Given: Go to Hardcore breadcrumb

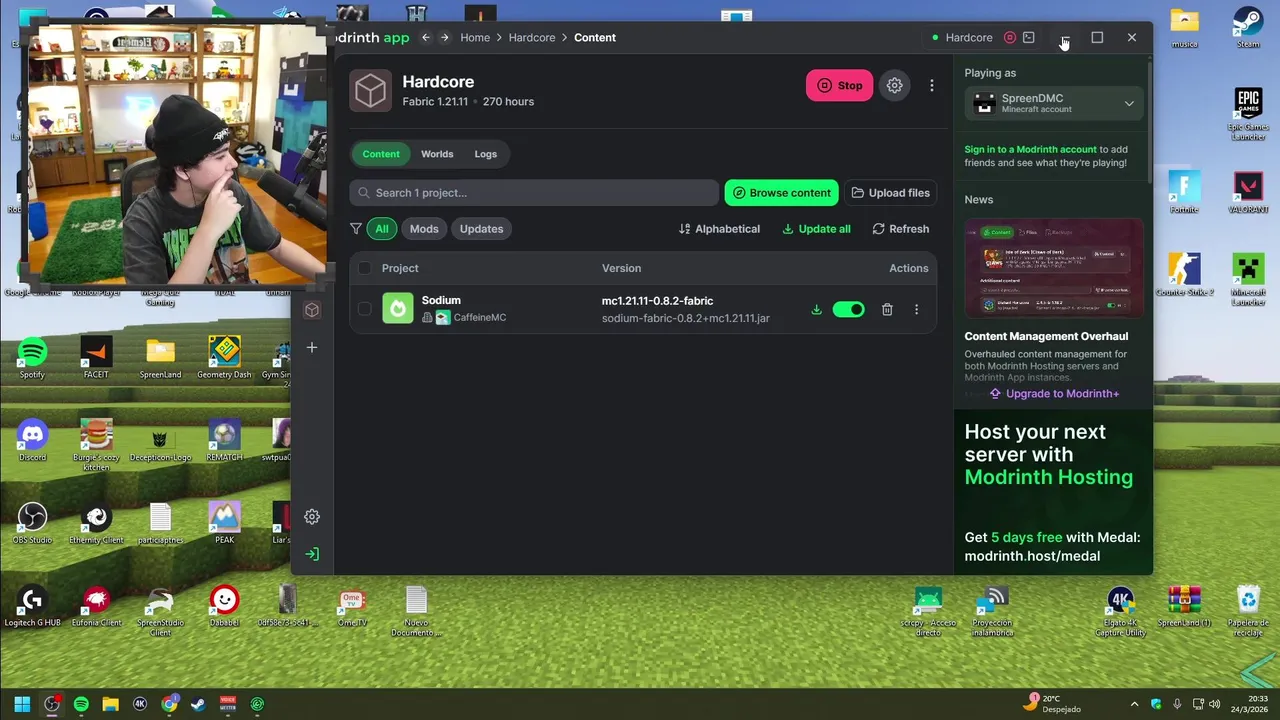Looking at the screenshot, I should 532,38.
